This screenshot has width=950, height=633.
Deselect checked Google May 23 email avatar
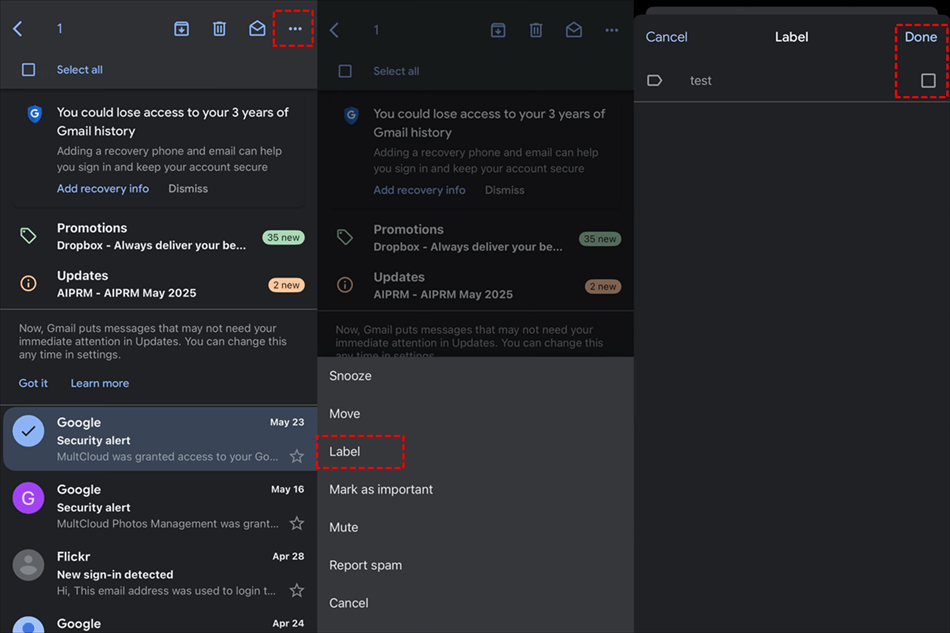28,431
